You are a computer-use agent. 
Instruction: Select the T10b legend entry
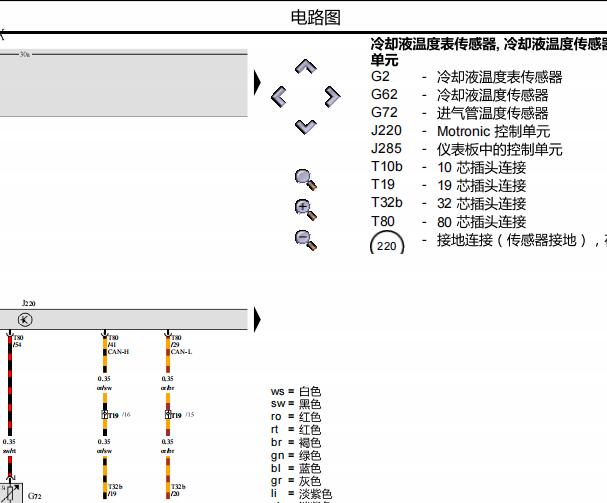coord(448,167)
